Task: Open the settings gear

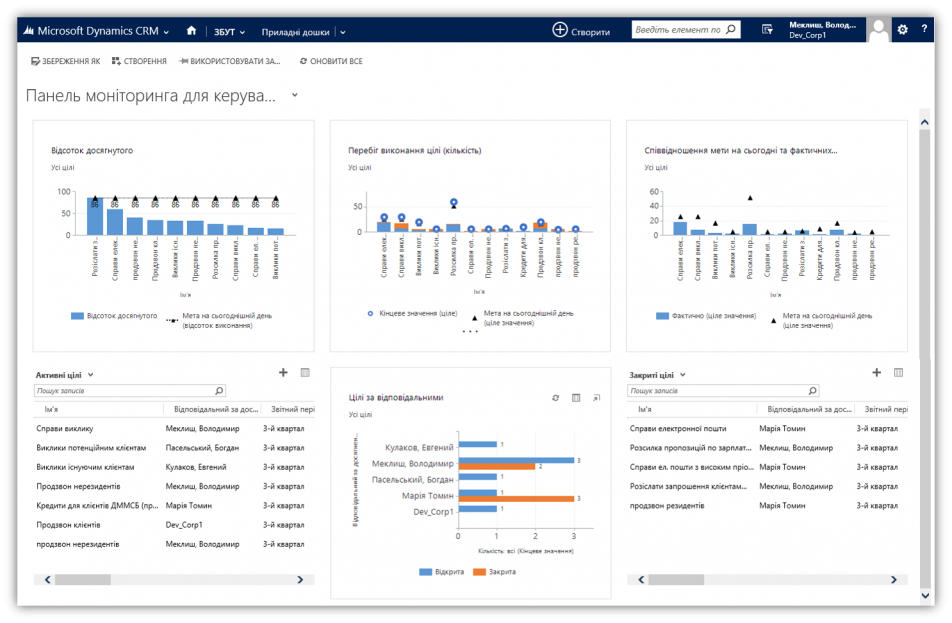Action: click(x=903, y=30)
